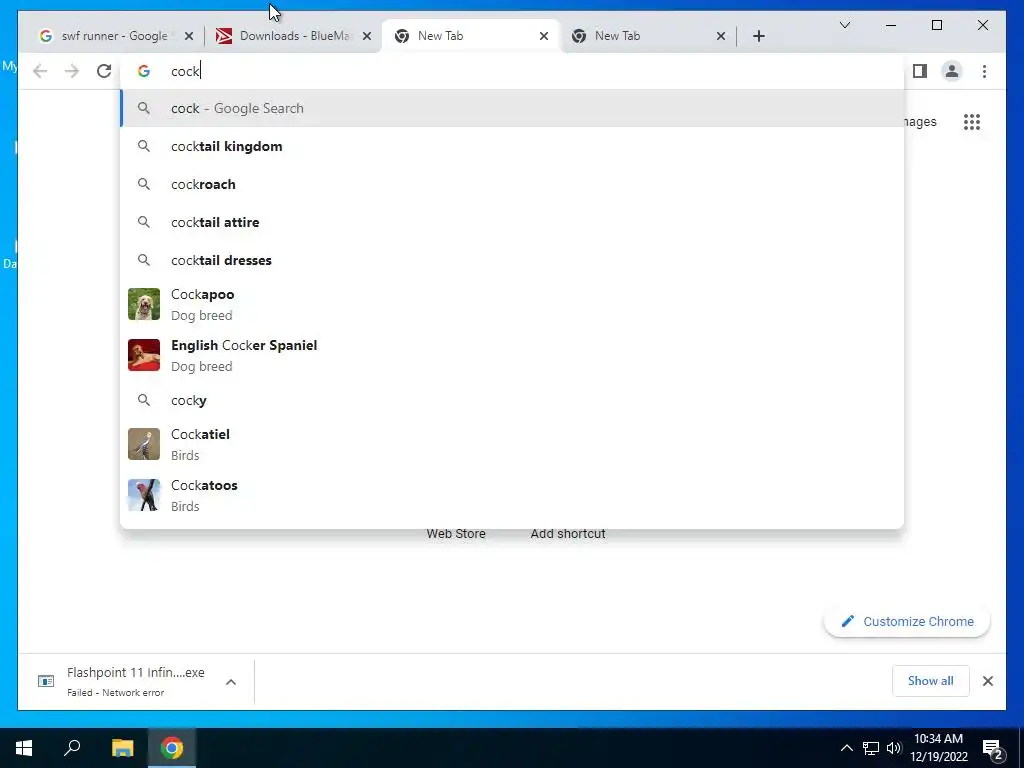The height and width of the screenshot is (768, 1024).
Task: Switch to the Downloads BlueMaxima tab
Action: (x=294, y=36)
